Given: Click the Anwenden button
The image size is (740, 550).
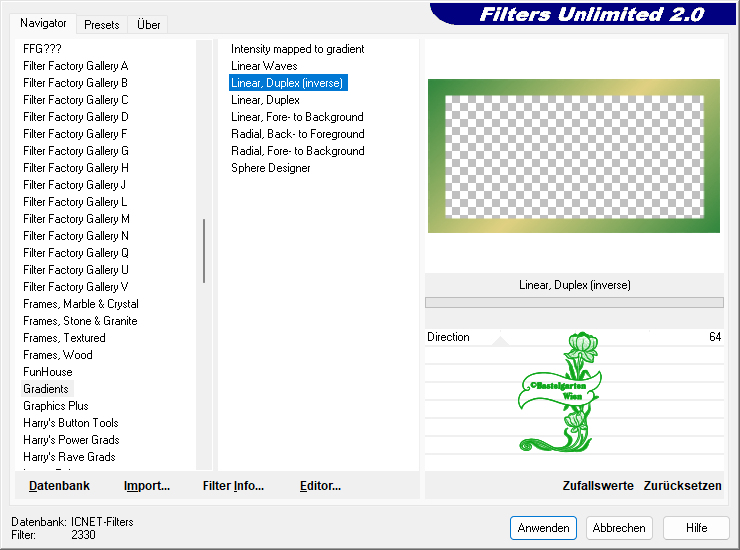Looking at the screenshot, I should pyautogui.click(x=543, y=528).
